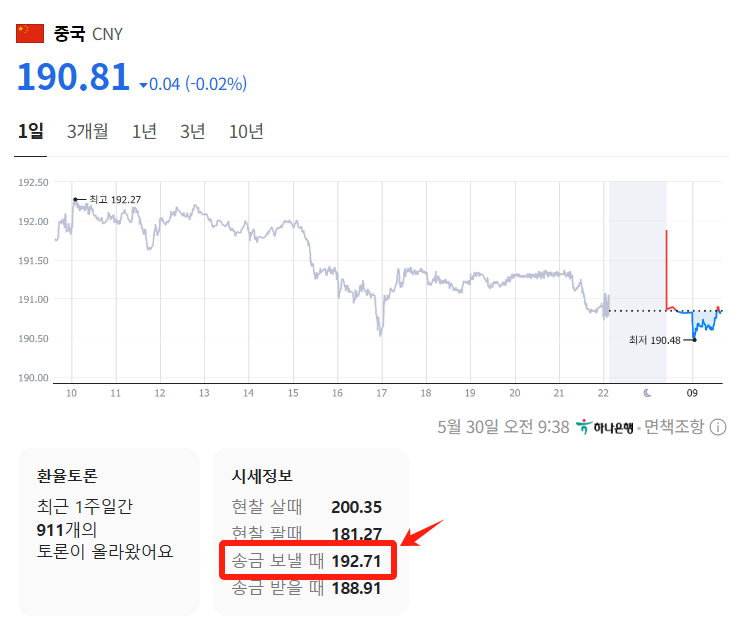Click the blue down-triangle next to 0.04

point(144,85)
